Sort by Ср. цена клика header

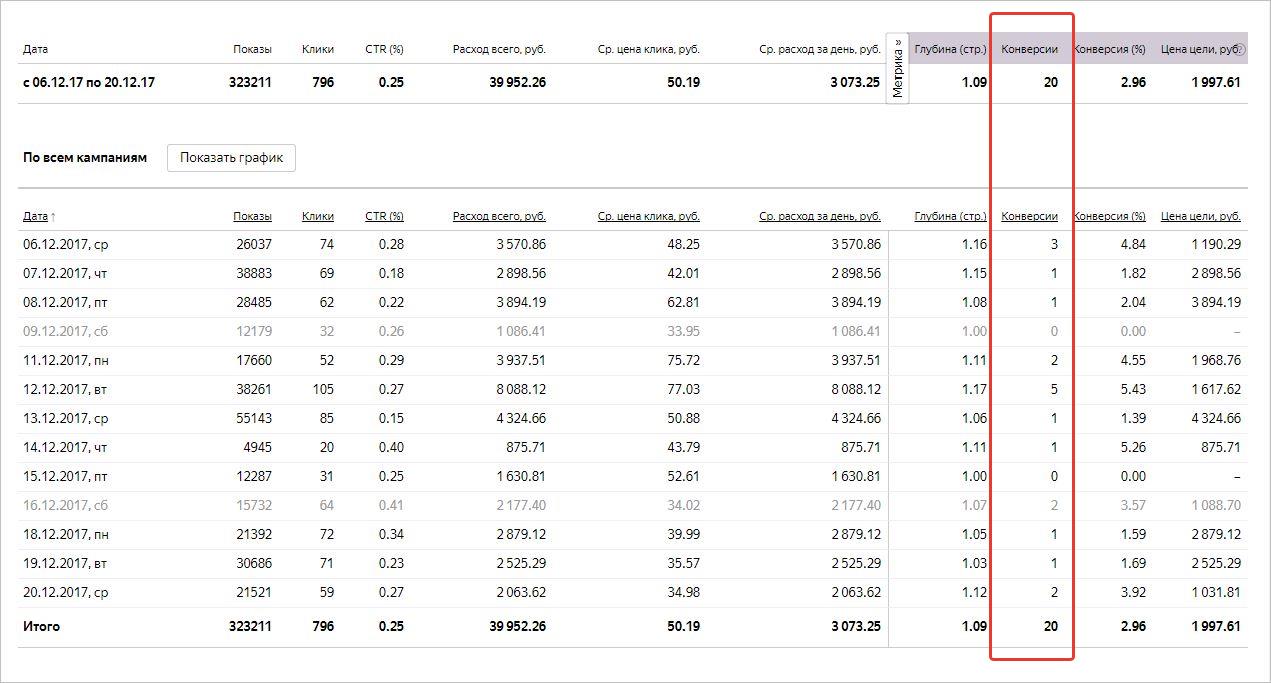648,216
